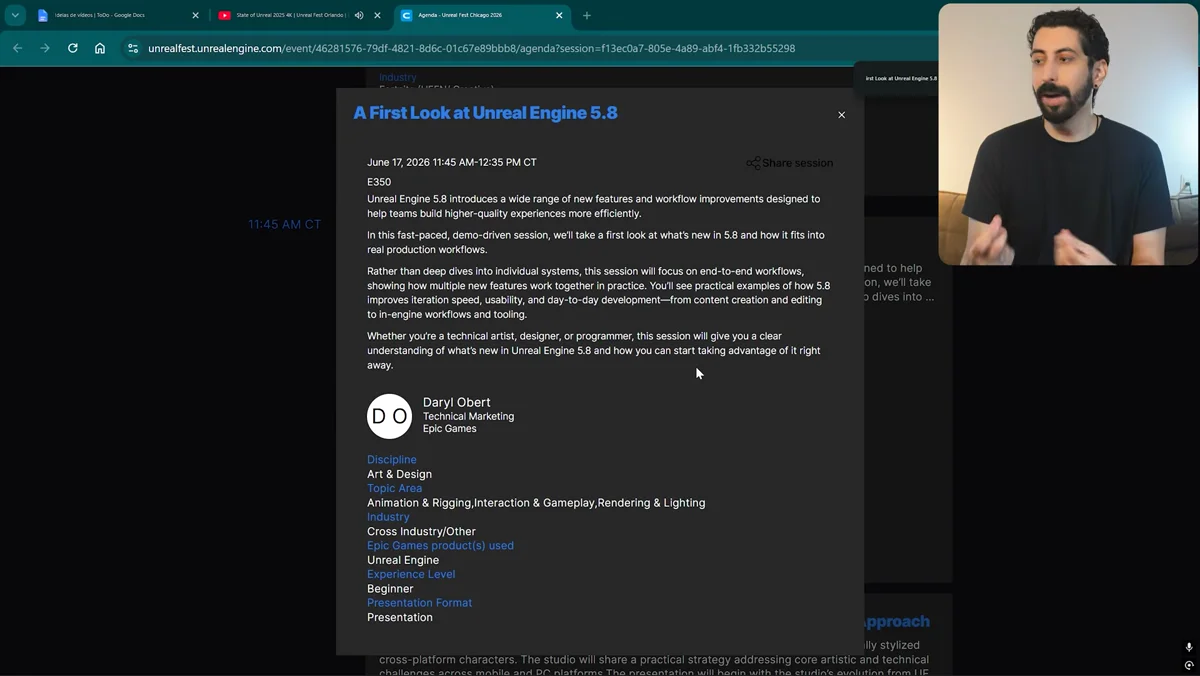This screenshot has width=1200, height=676.
Task: Click the Topic Area label
Action: click(x=394, y=488)
